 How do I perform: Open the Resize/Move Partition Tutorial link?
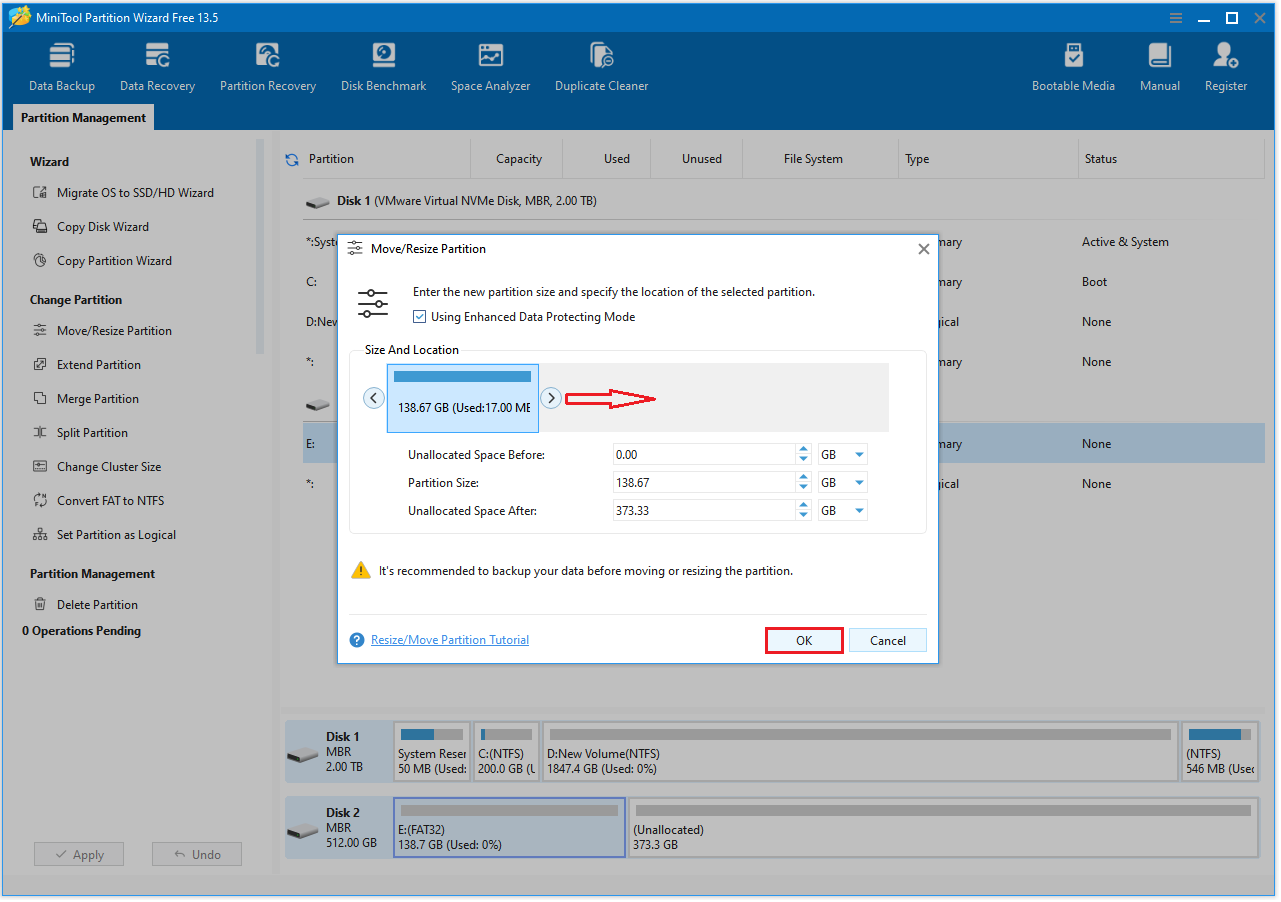pos(449,640)
